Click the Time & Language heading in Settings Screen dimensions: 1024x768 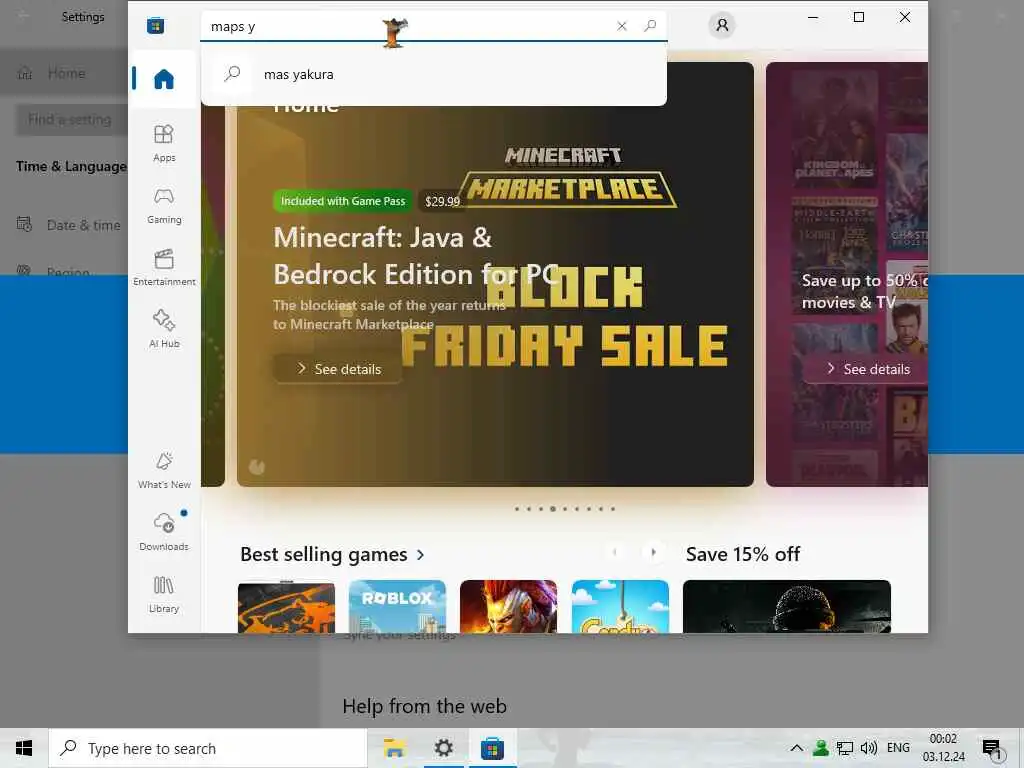[x=71, y=167]
